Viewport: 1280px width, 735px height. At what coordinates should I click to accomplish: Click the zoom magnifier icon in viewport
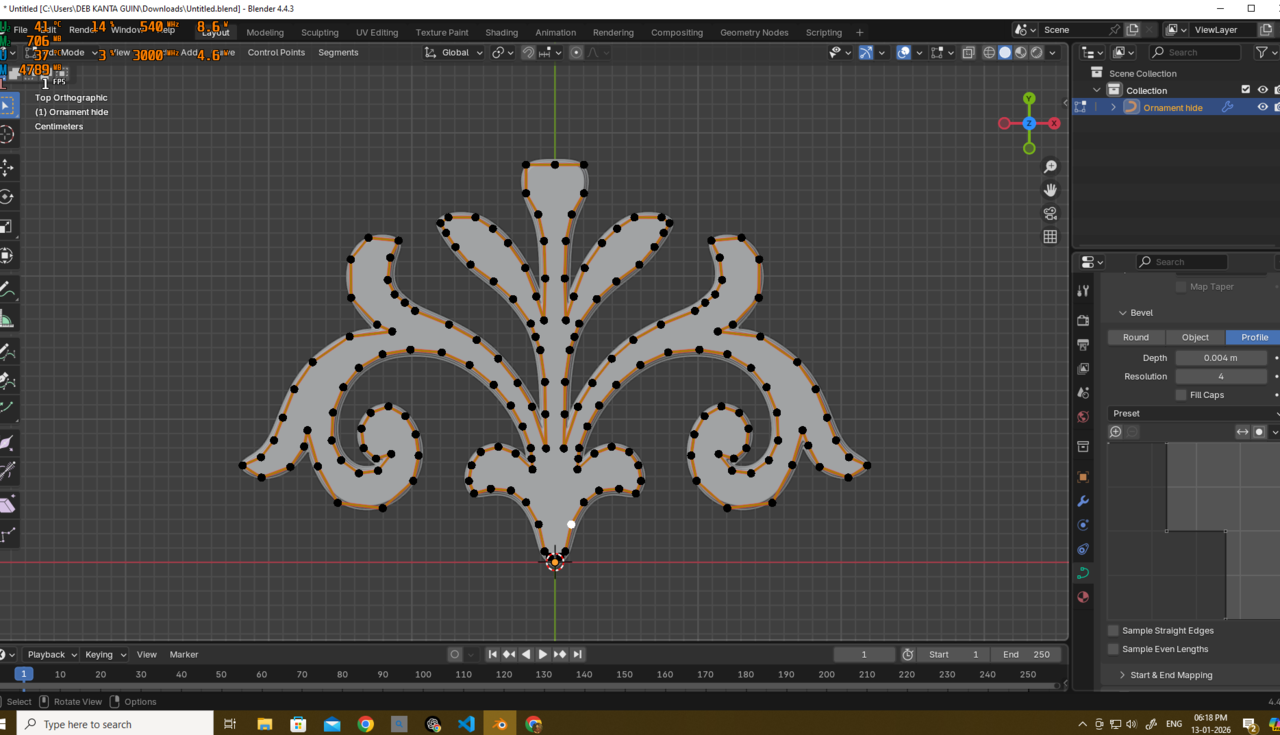[1050, 166]
